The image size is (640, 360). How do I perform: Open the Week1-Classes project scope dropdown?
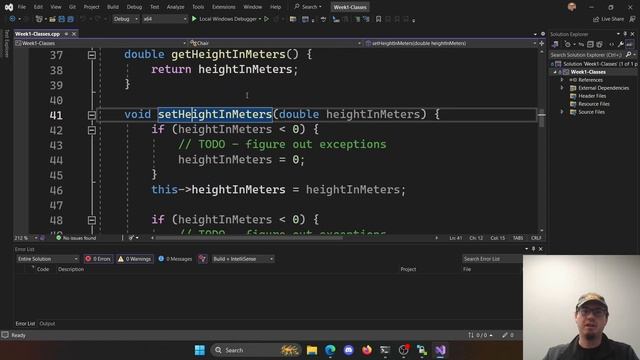click(101, 43)
